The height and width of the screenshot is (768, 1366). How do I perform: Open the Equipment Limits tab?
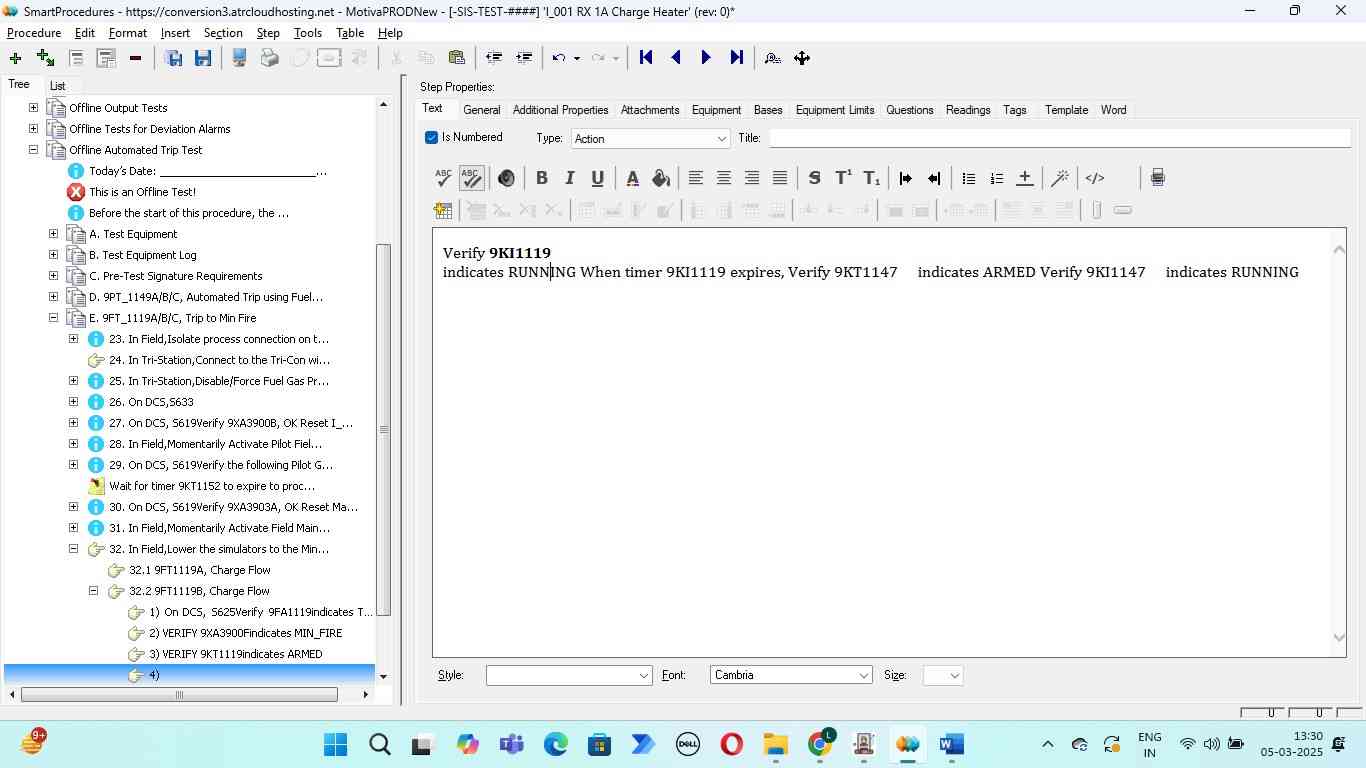[835, 110]
